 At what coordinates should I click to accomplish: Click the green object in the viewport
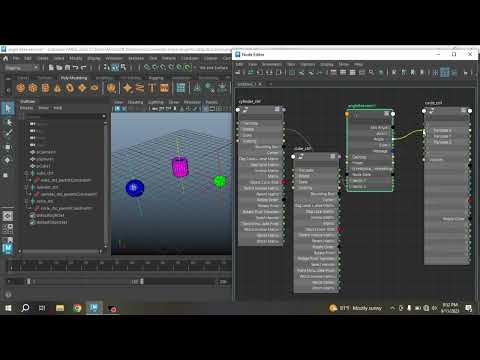pos(220,181)
